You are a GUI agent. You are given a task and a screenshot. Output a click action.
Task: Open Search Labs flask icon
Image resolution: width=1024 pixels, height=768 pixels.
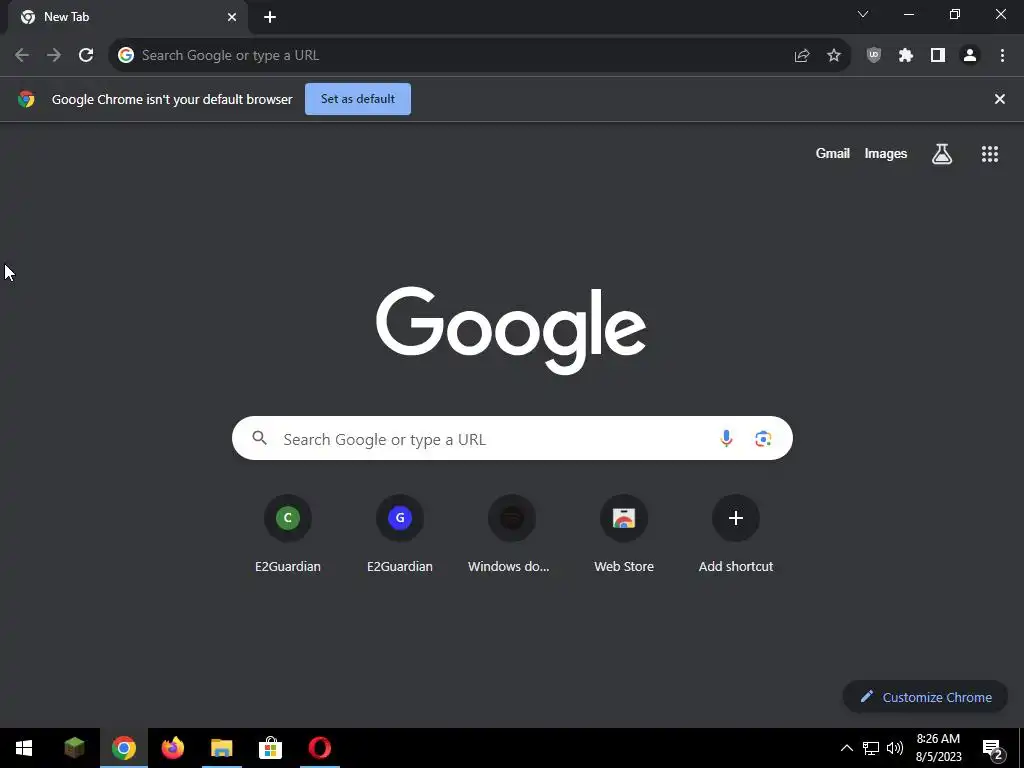[942, 154]
